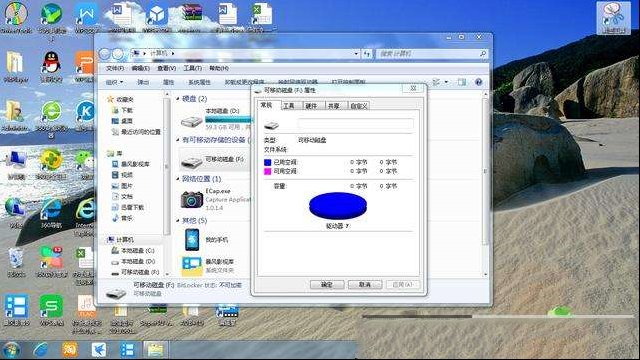
Task: Select the 暴风影视库 icon under 其他
Action: coord(191,266)
